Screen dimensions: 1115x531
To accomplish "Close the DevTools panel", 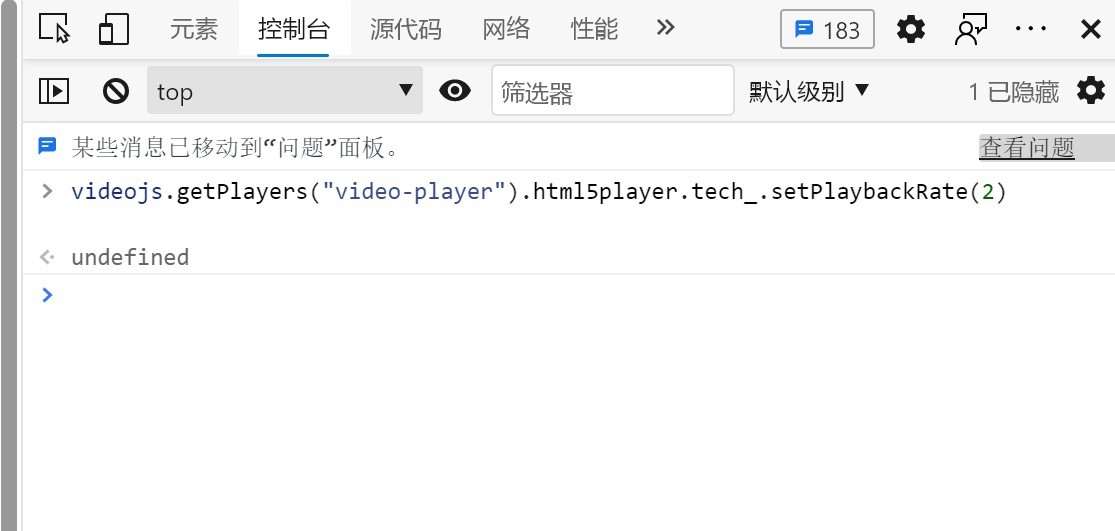I will click(1091, 29).
